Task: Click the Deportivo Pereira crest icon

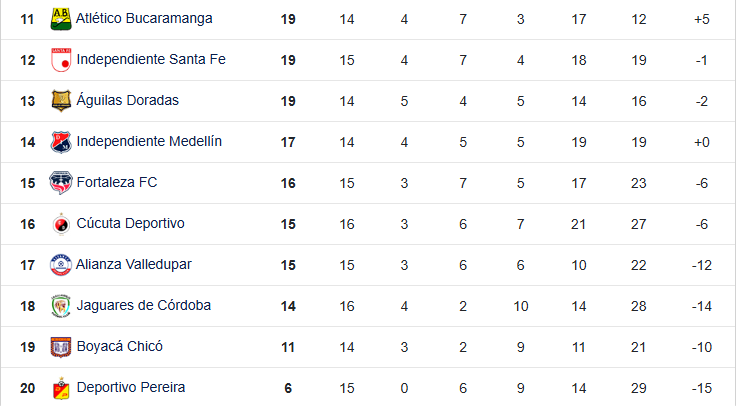Action: click(x=61, y=387)
